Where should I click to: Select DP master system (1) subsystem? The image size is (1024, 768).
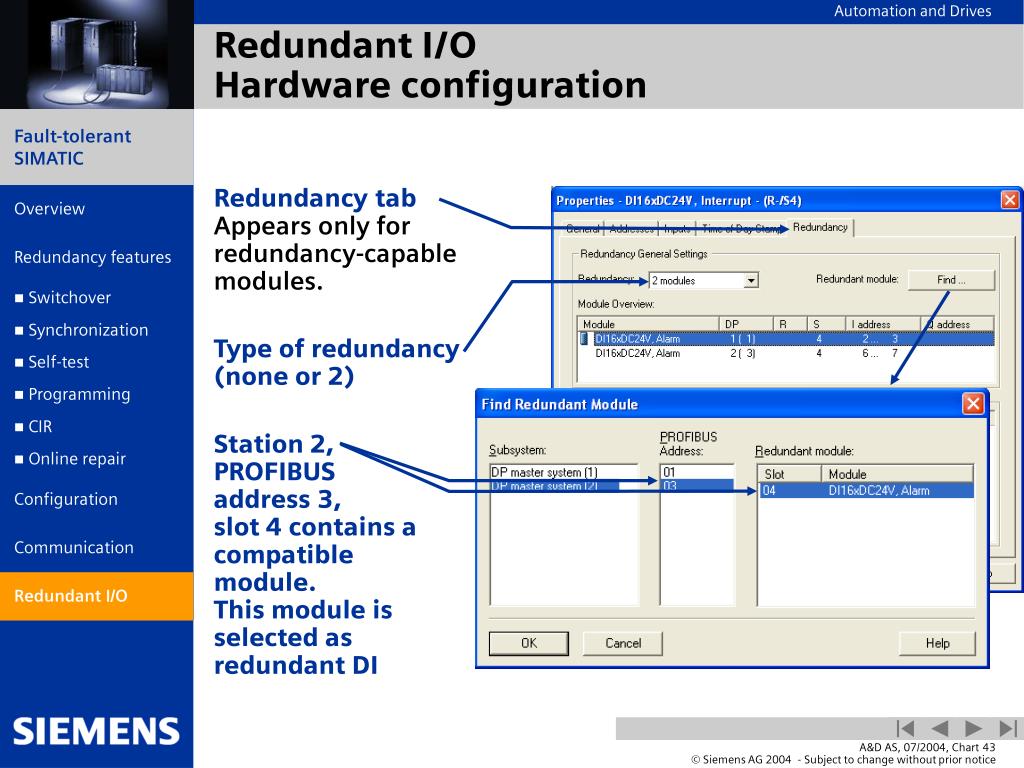coord(564,472)
